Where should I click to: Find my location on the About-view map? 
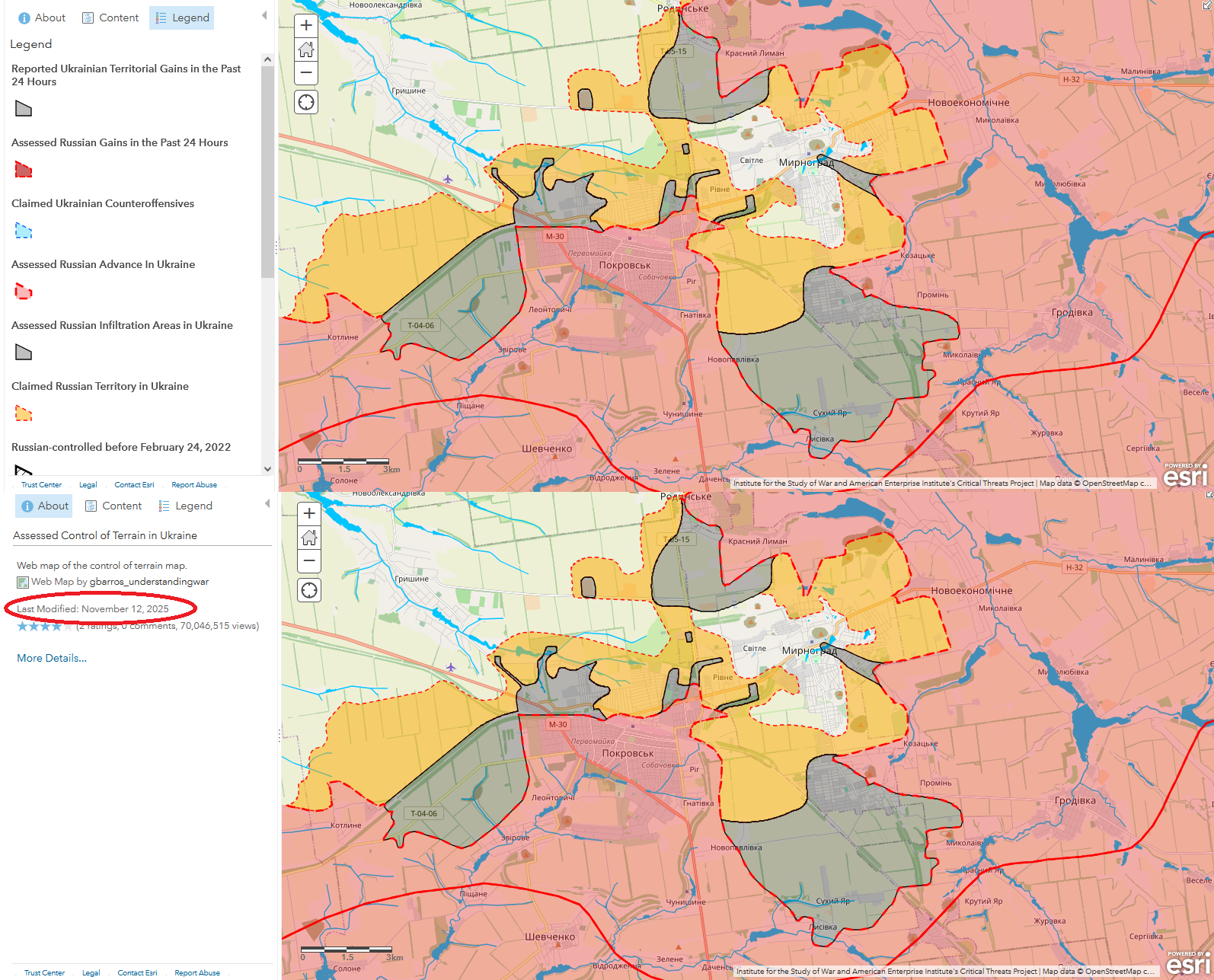[x=309, y=590]
